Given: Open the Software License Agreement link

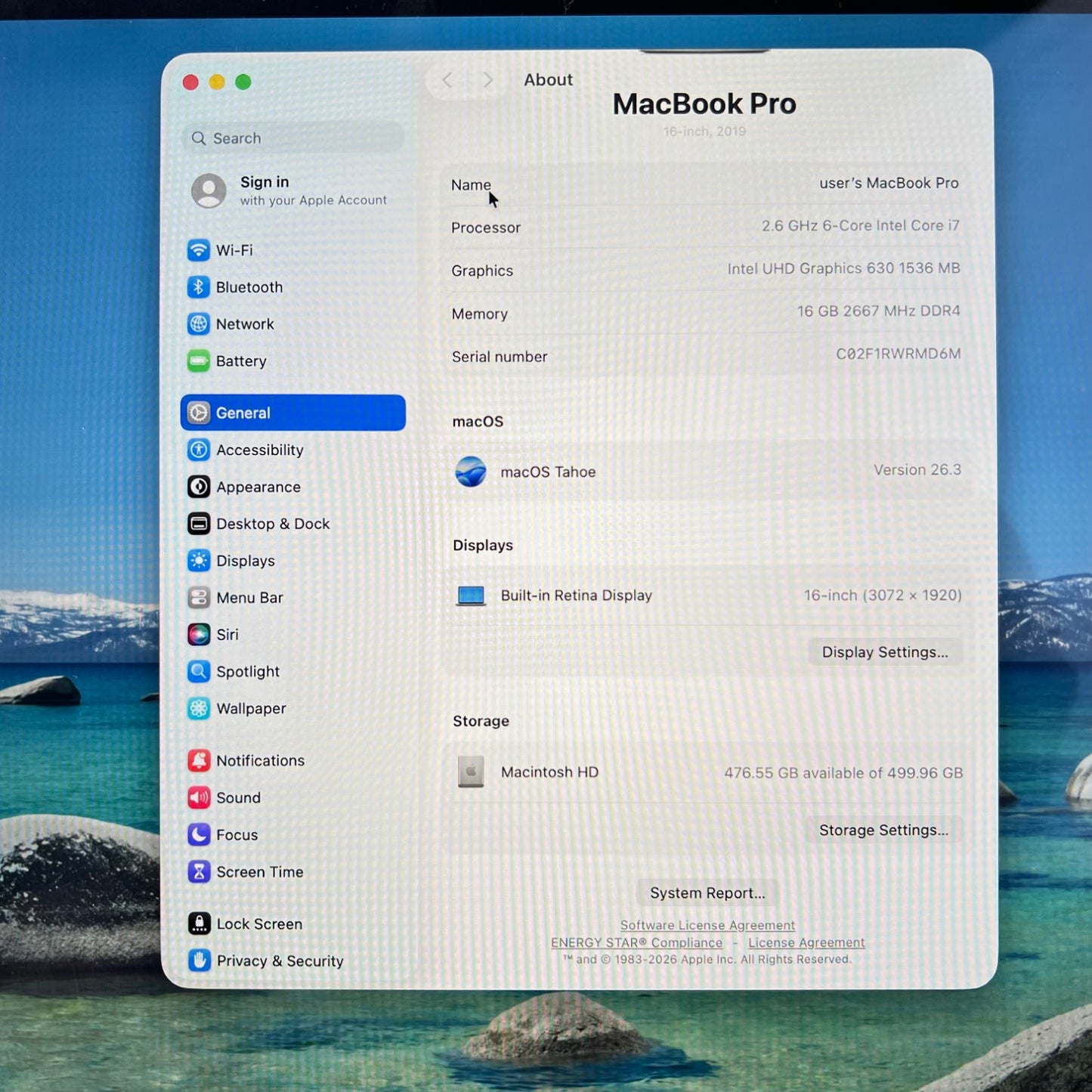Looking at the screenshot, I should (x=707, y=925).
